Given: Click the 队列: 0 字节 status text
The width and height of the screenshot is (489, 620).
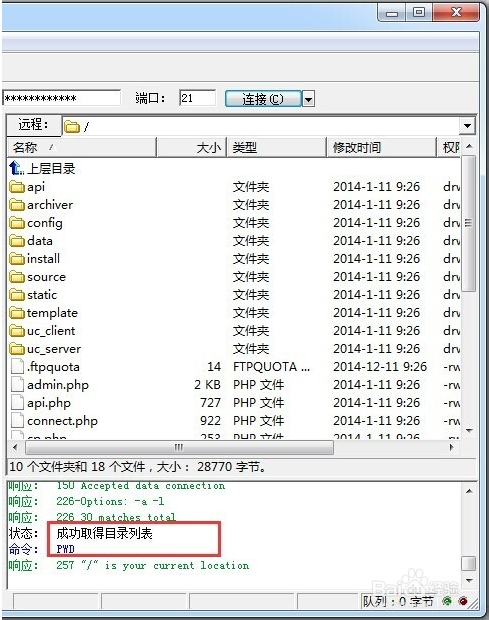Looking at the screenshot, I should pyautogui.click(x=398, y=601).
